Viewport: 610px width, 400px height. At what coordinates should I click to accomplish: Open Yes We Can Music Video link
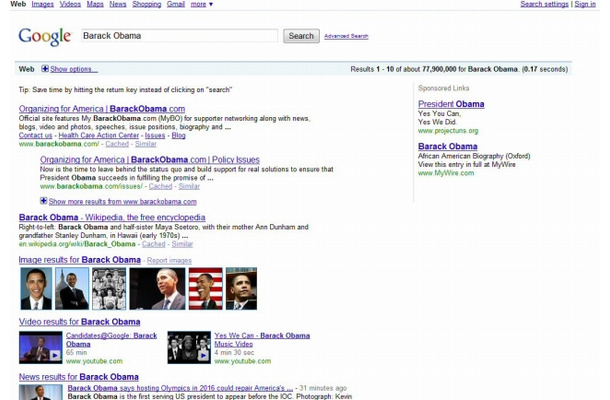262,340
